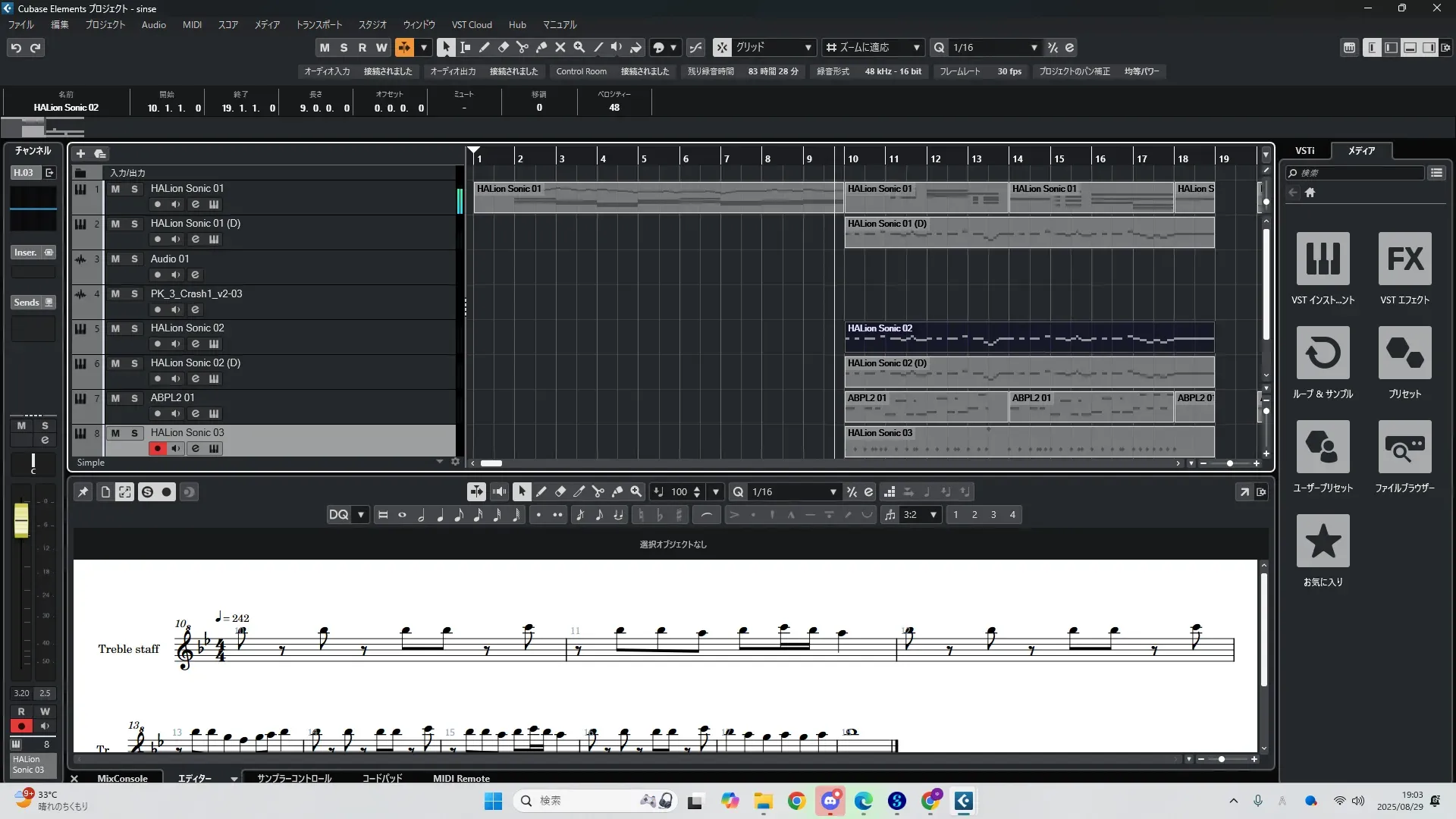Screen dimensions: 1456x819
Task: Click the Add Track plus icon
Action: pyautogui.click(x=80, y=153)
